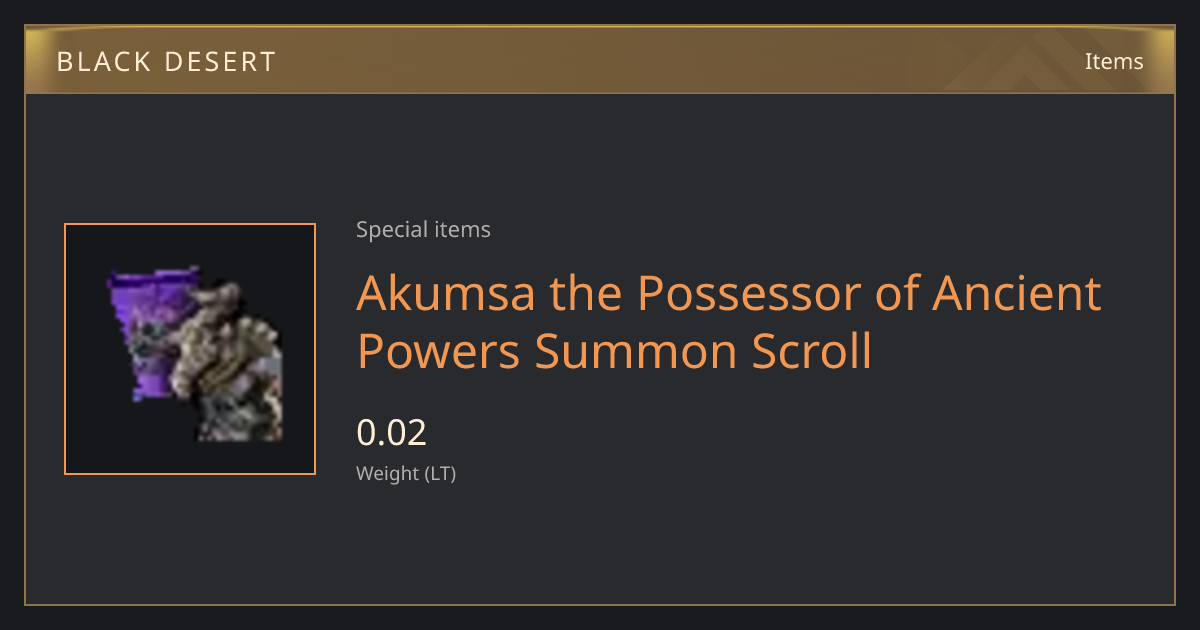Click the word Powers in the title

pyautogui.click(x=439, y=352)
